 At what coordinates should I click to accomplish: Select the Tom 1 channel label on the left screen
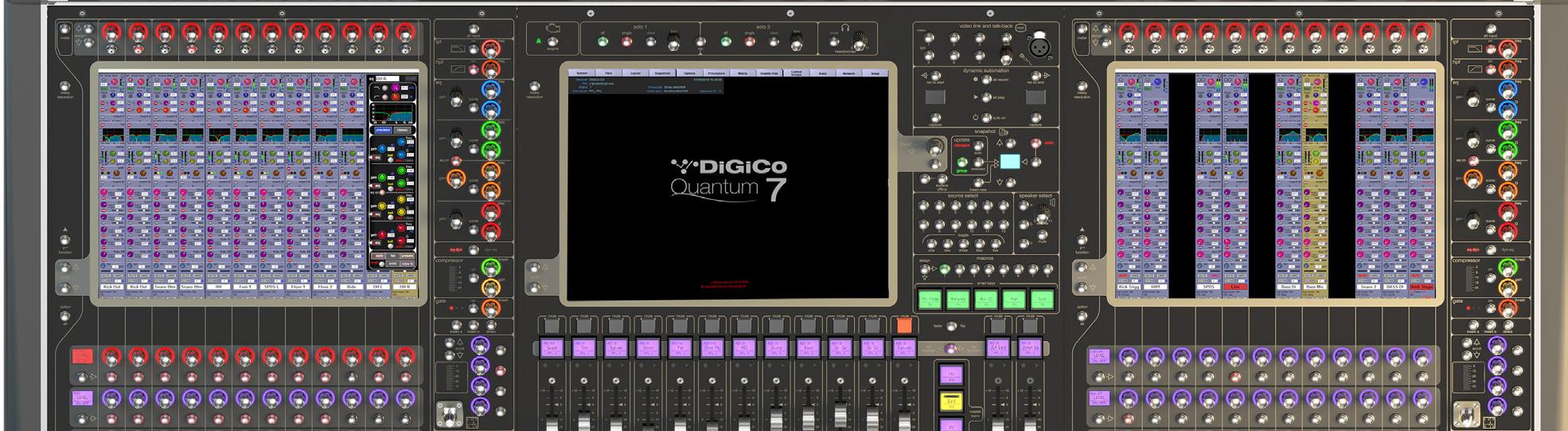click(x=245, y=287)
